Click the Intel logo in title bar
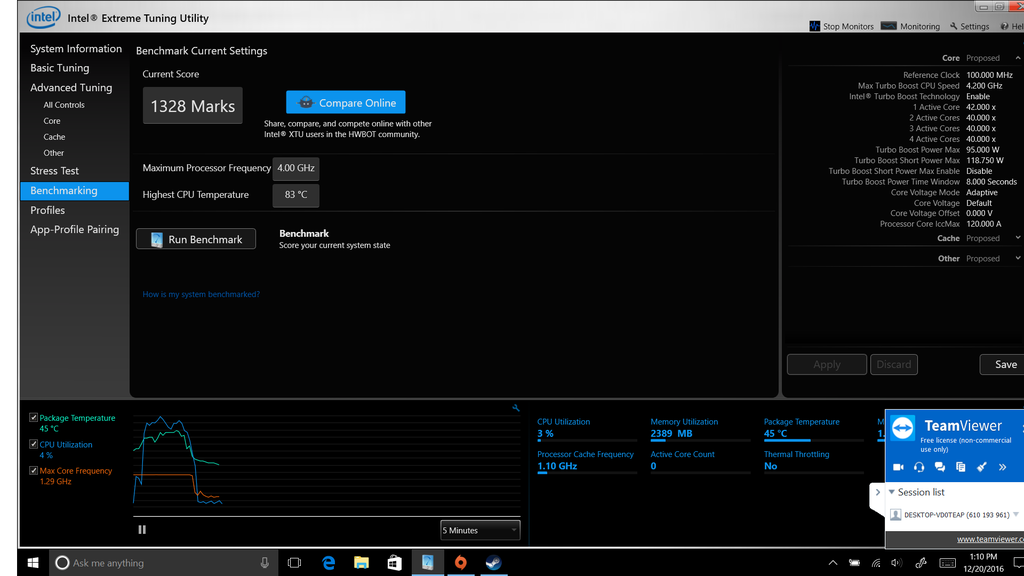This screenshot has height=576, width=1024. pos(43,18)
